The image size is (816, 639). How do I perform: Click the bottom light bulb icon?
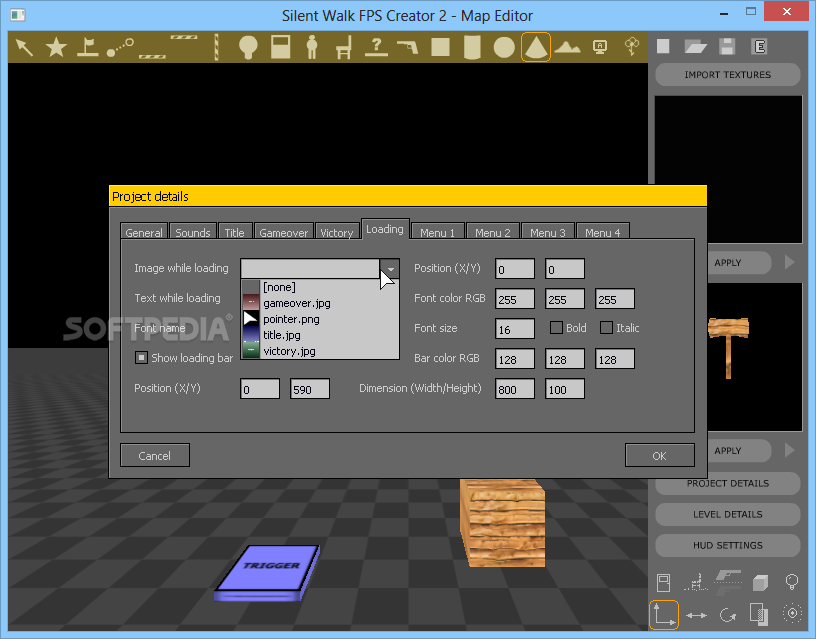(792, 582)
